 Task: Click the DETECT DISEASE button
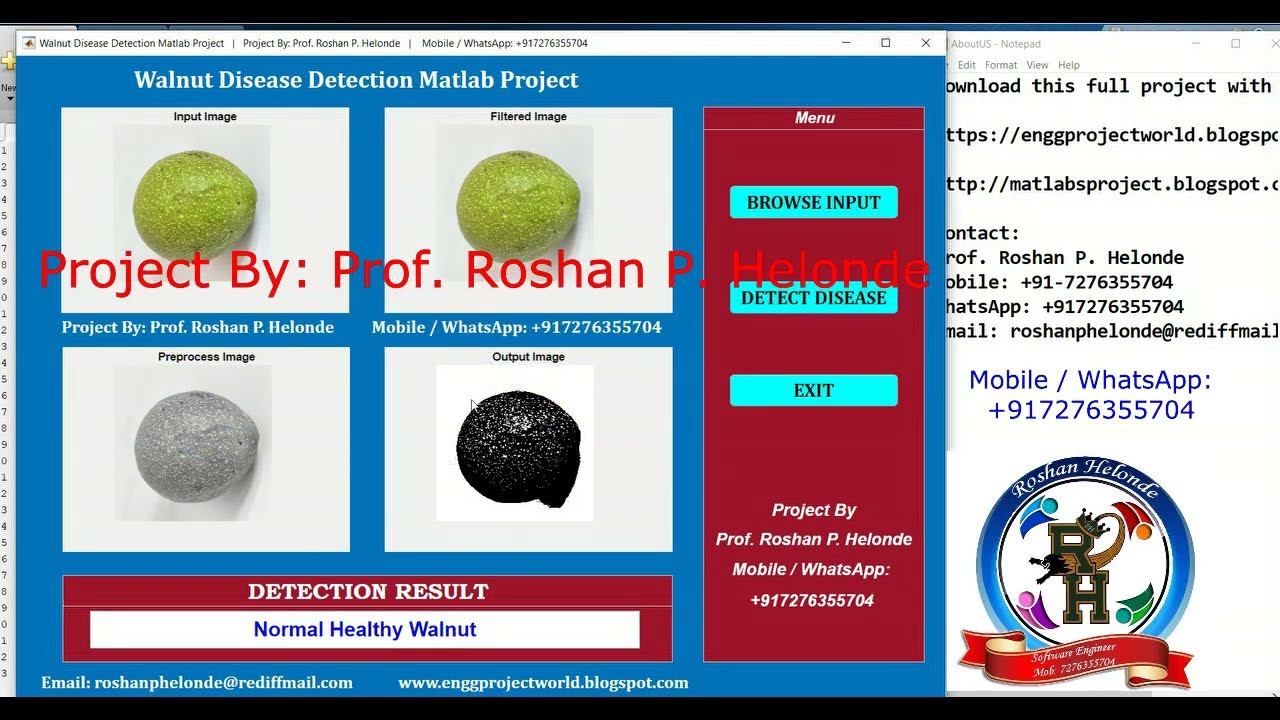[x=813, y=298]
